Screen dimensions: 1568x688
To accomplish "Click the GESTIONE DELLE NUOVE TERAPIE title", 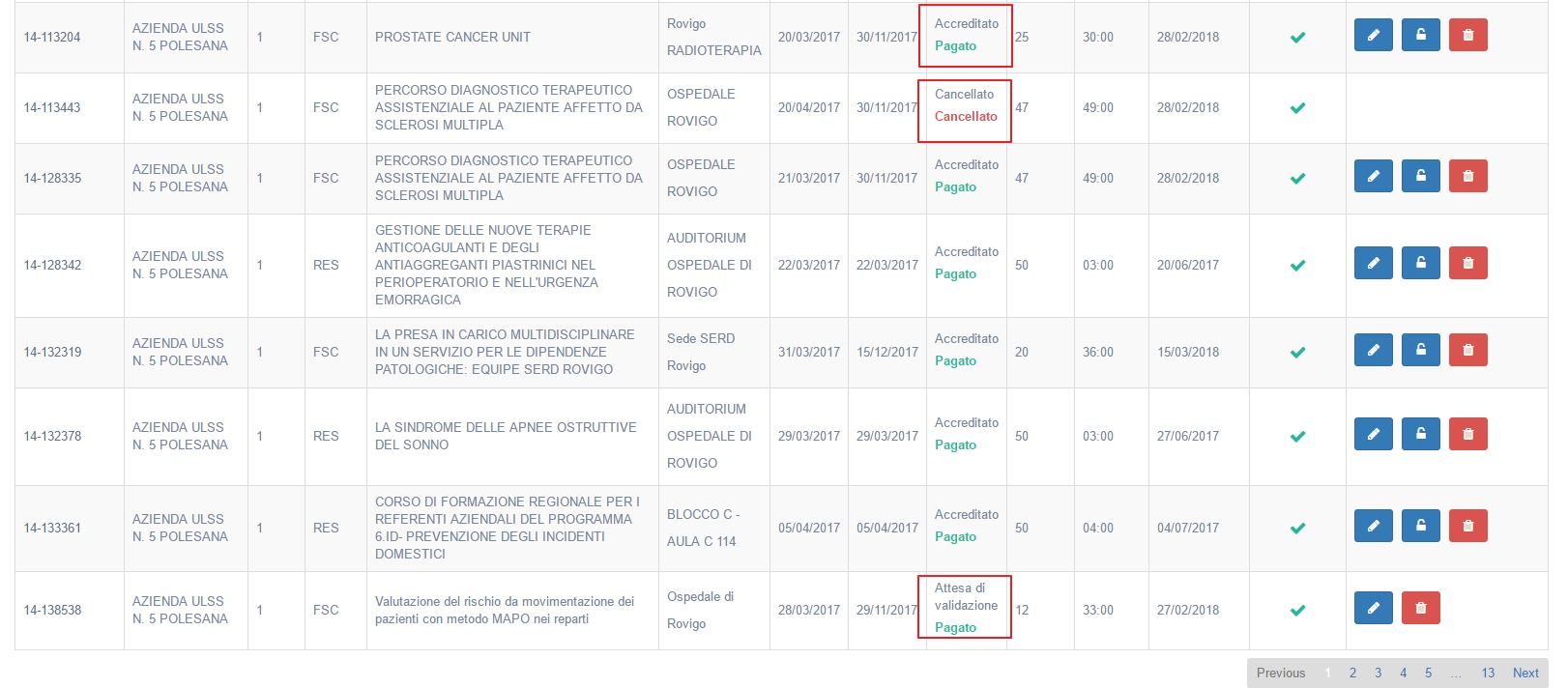I will (486, 266).
